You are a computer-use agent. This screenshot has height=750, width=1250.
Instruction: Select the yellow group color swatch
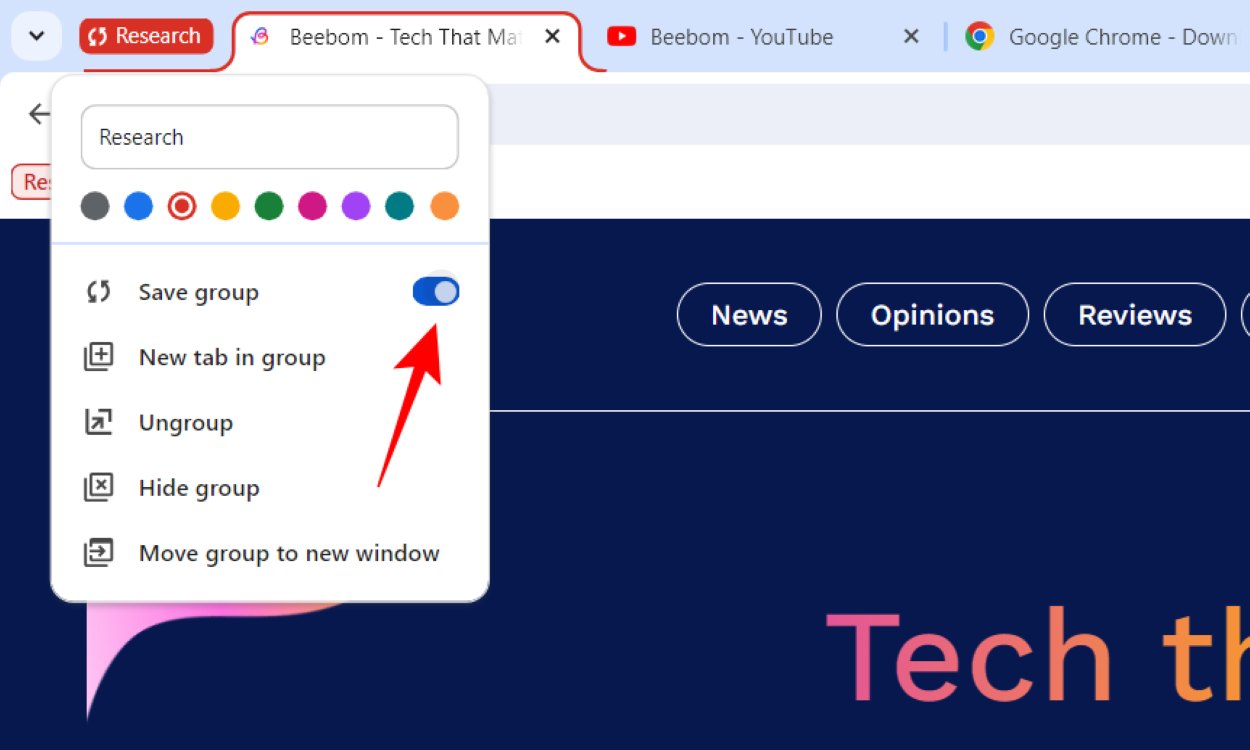point(225,205)
